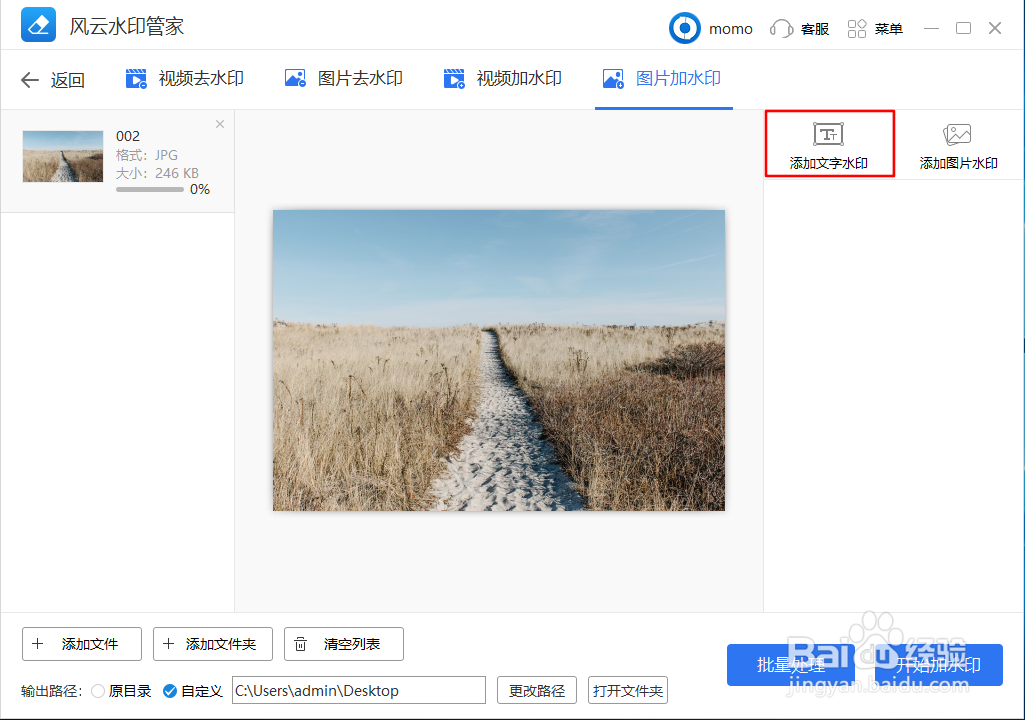Open the 清空列表 clear list option
Image resolution: width=1025 pixels, height=720 pixels.
point(343,644)
